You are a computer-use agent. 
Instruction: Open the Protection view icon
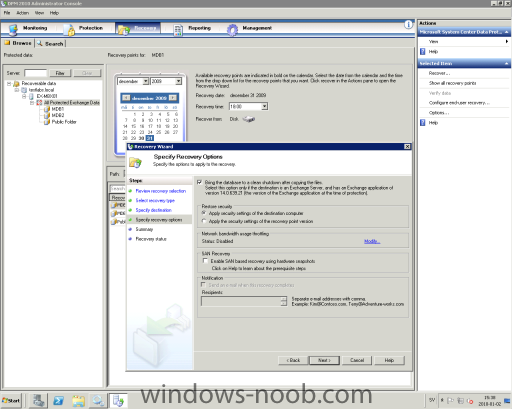click(70, 30)
